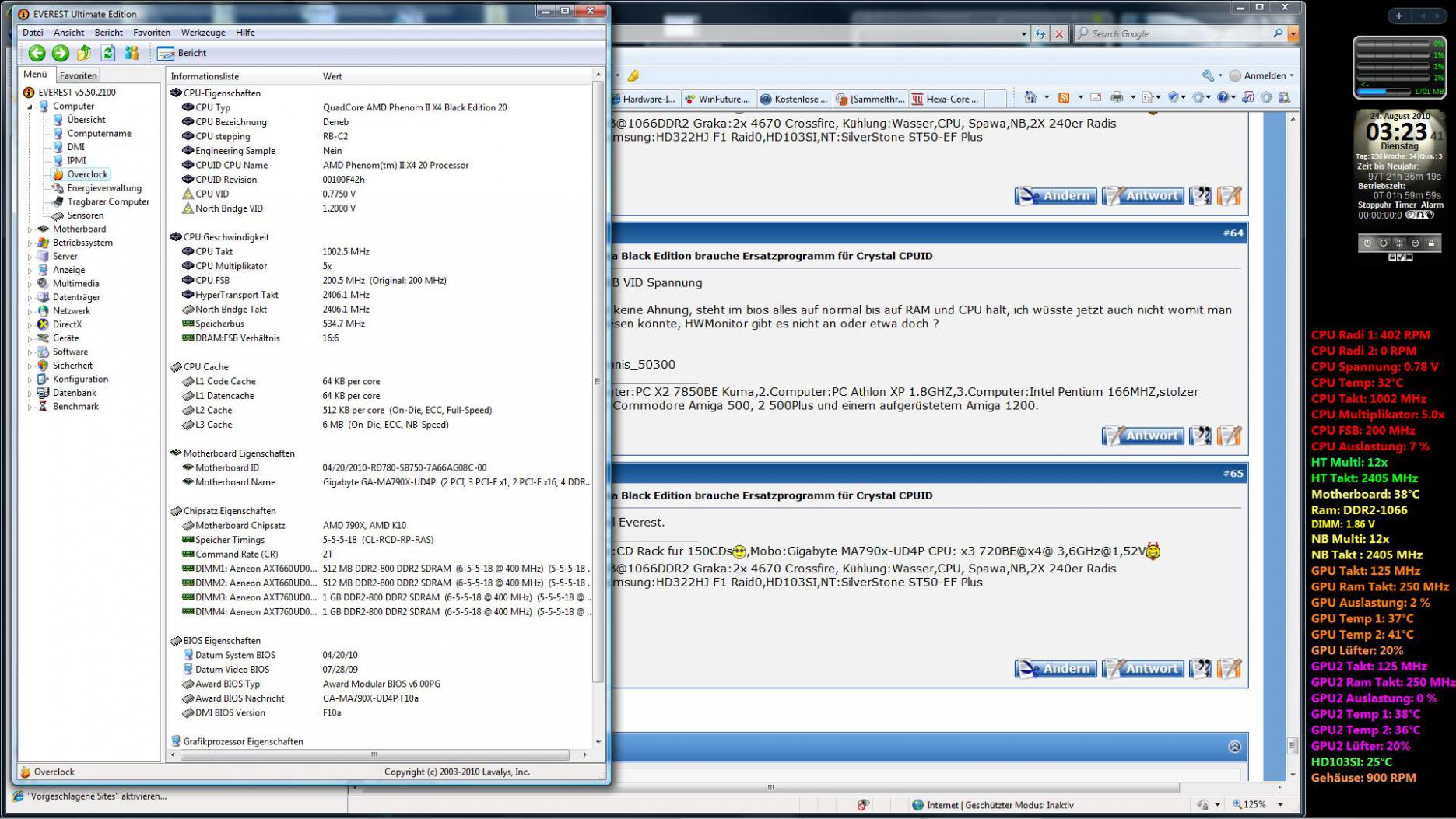The height and width of the screenshot is (819, 1456).
Task: Expand the Multimedia tree node
Action: pyautogui.click(x=30, y=284)
